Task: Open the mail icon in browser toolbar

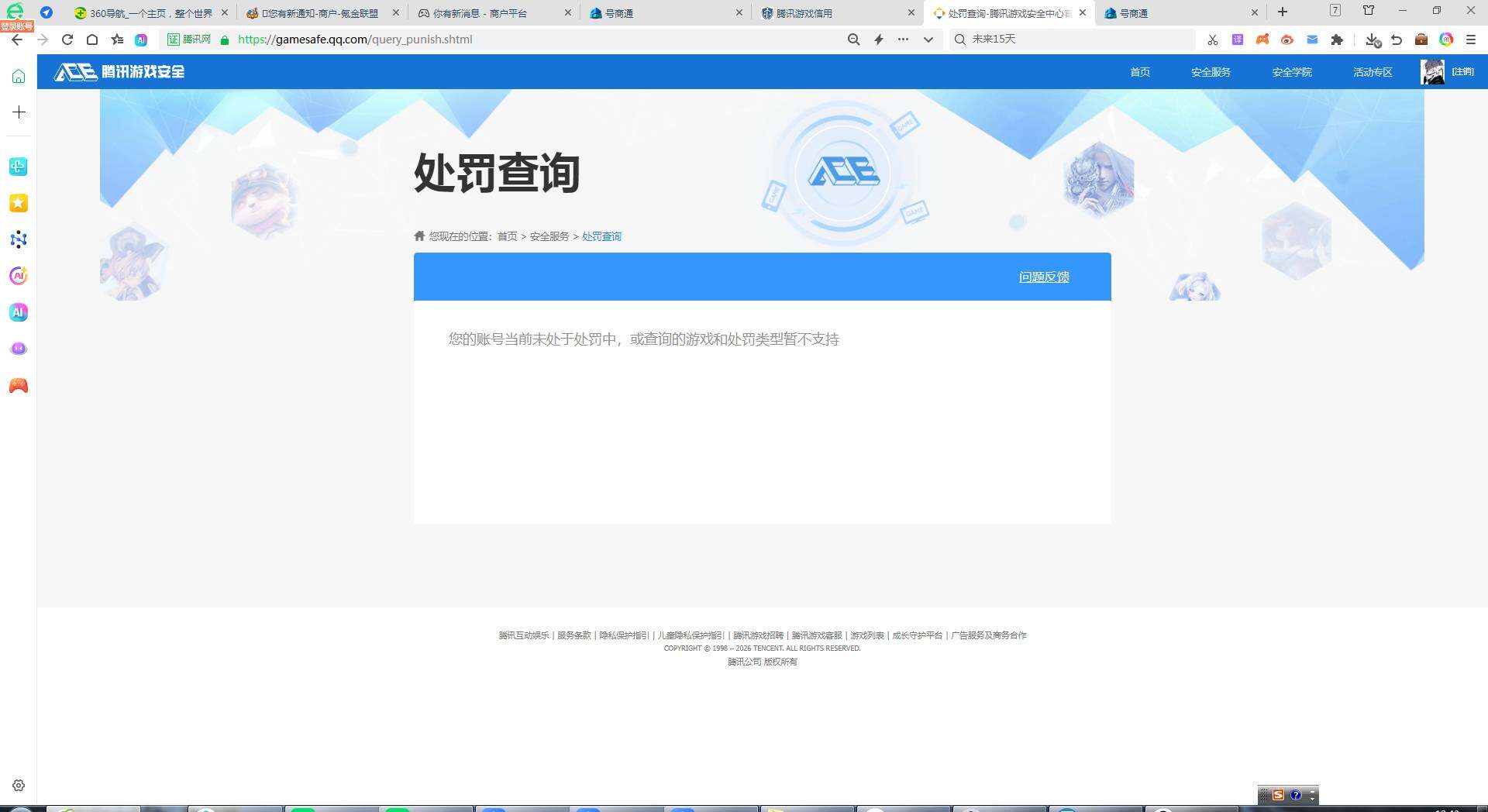Action: pyautogui.click(x=1312, y=40)
